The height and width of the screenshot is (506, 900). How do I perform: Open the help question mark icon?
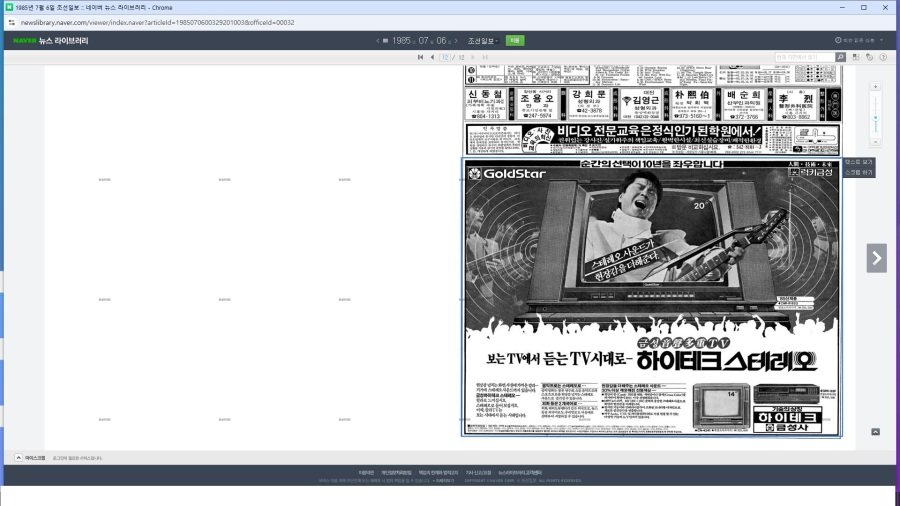(883, 57)
